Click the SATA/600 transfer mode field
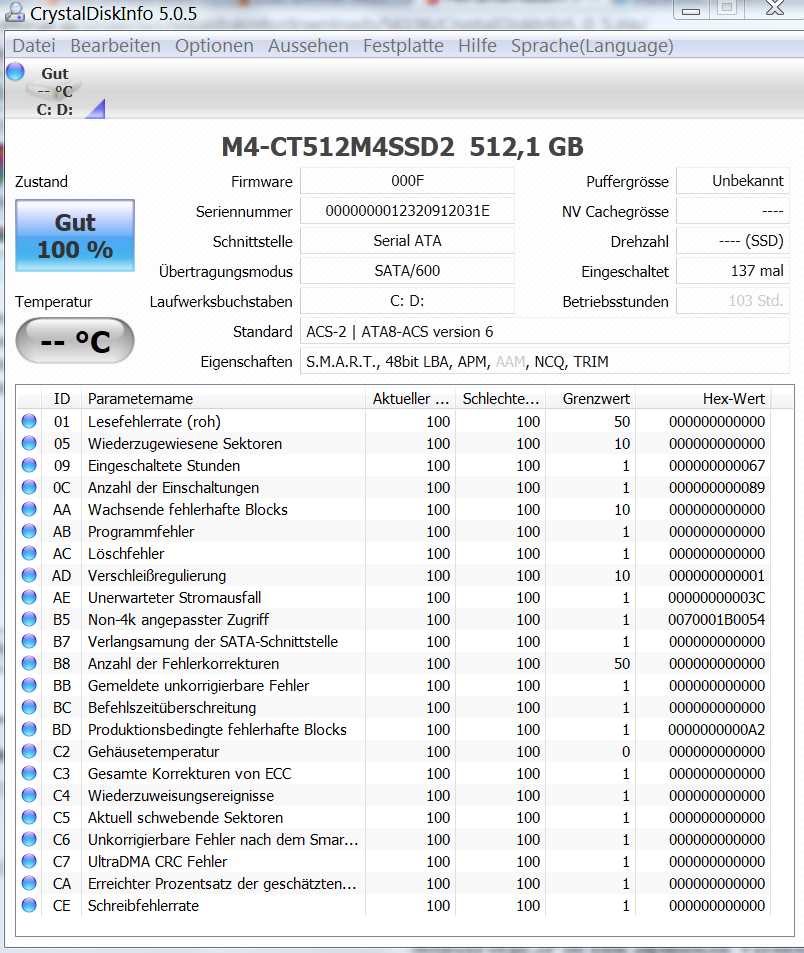804x953 pixels. click(x=407, y=270)
